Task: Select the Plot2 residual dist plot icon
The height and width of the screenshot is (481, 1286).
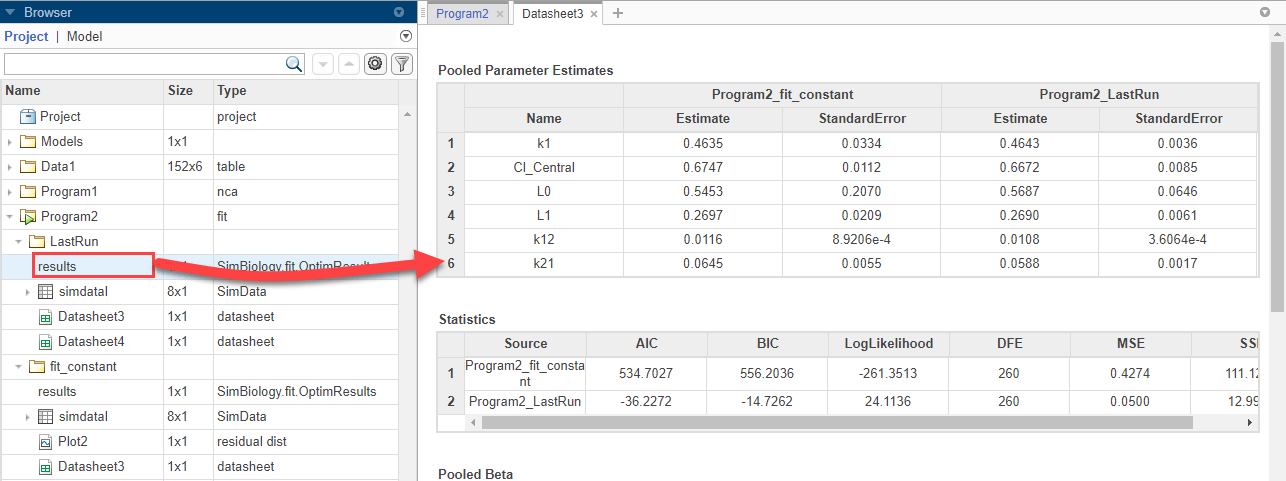Action: 45,442
